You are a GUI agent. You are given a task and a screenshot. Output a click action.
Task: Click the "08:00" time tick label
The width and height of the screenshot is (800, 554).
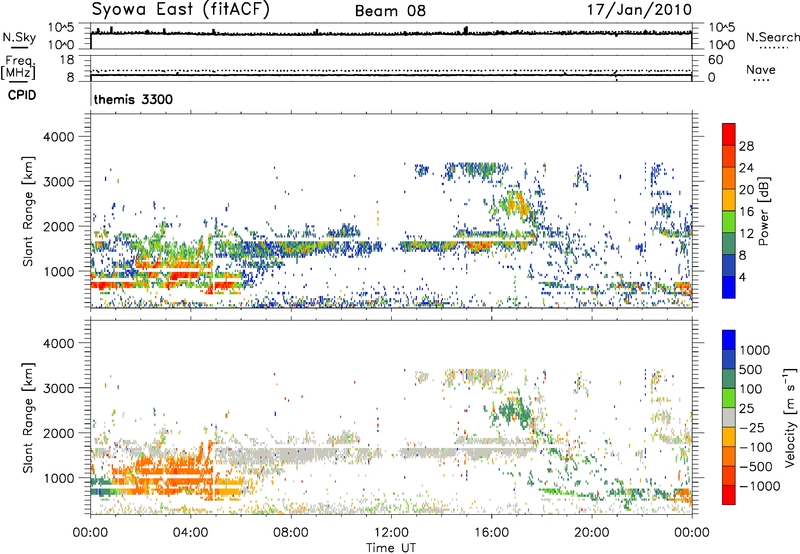pyautogui.click(x=291, y=533)
